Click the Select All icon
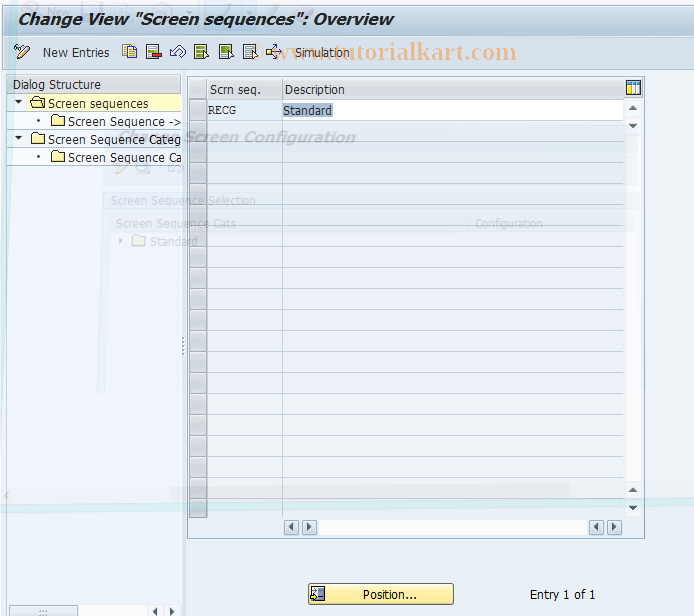Viewport: 694px width, 616px height. click(x=202, y=52)
